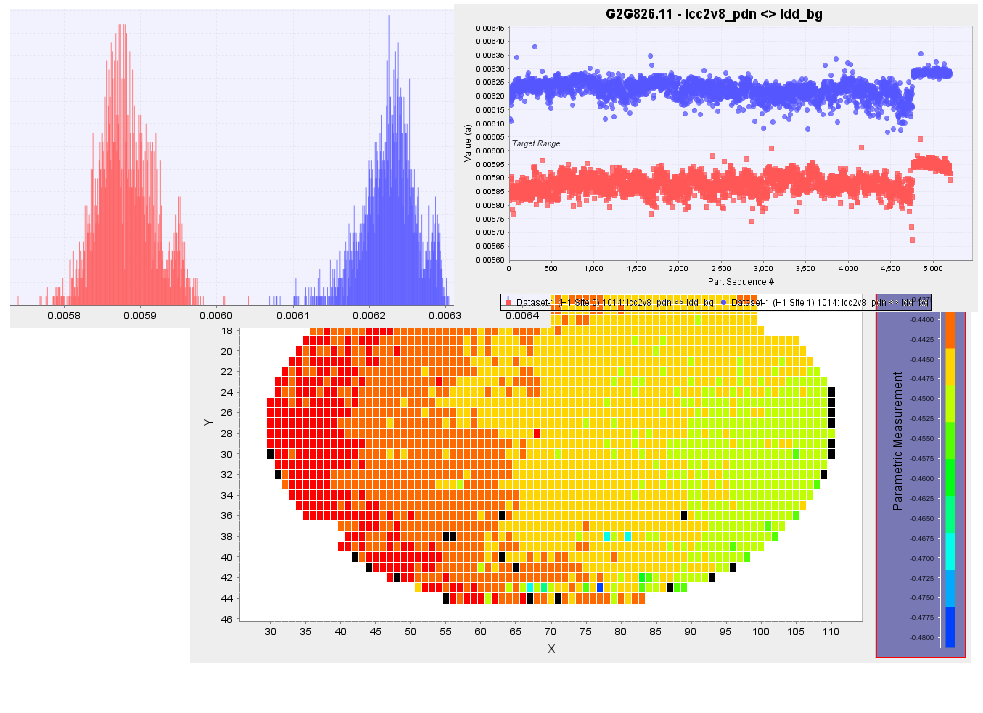The width and height of the screenshot is (983, 713).
Task: Click the red square marker in the scatter legend
Action: tap(507, 301)
